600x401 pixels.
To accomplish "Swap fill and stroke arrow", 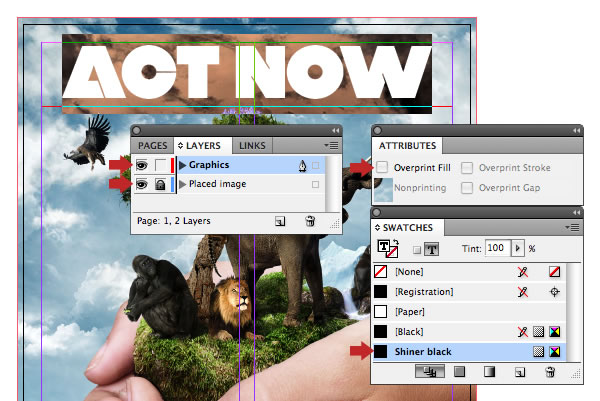I will coord(396,242).
